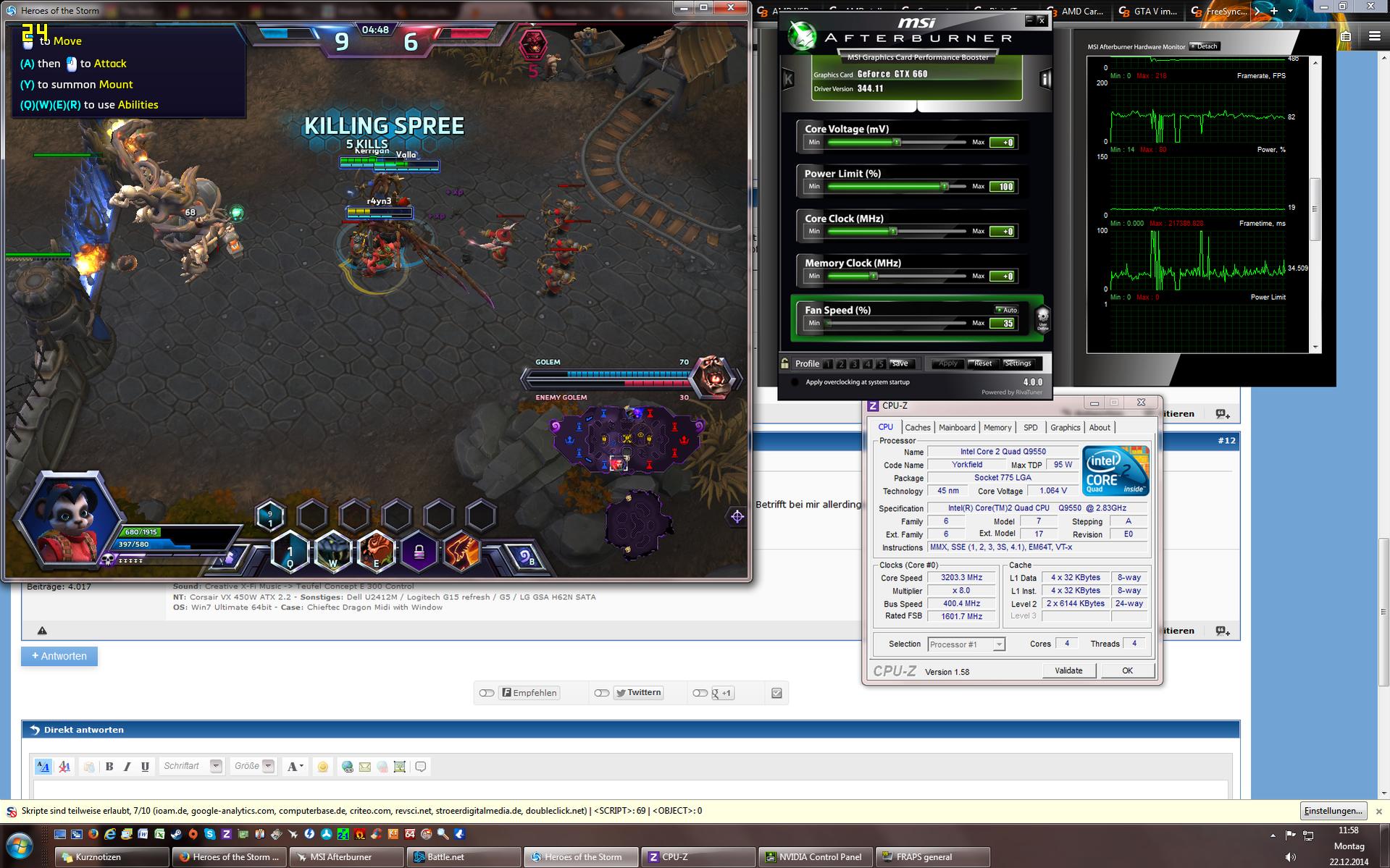Activate the E ability in the game hotbar
Viewport: 1390px width, 868px height.
(x=376, y=553)
